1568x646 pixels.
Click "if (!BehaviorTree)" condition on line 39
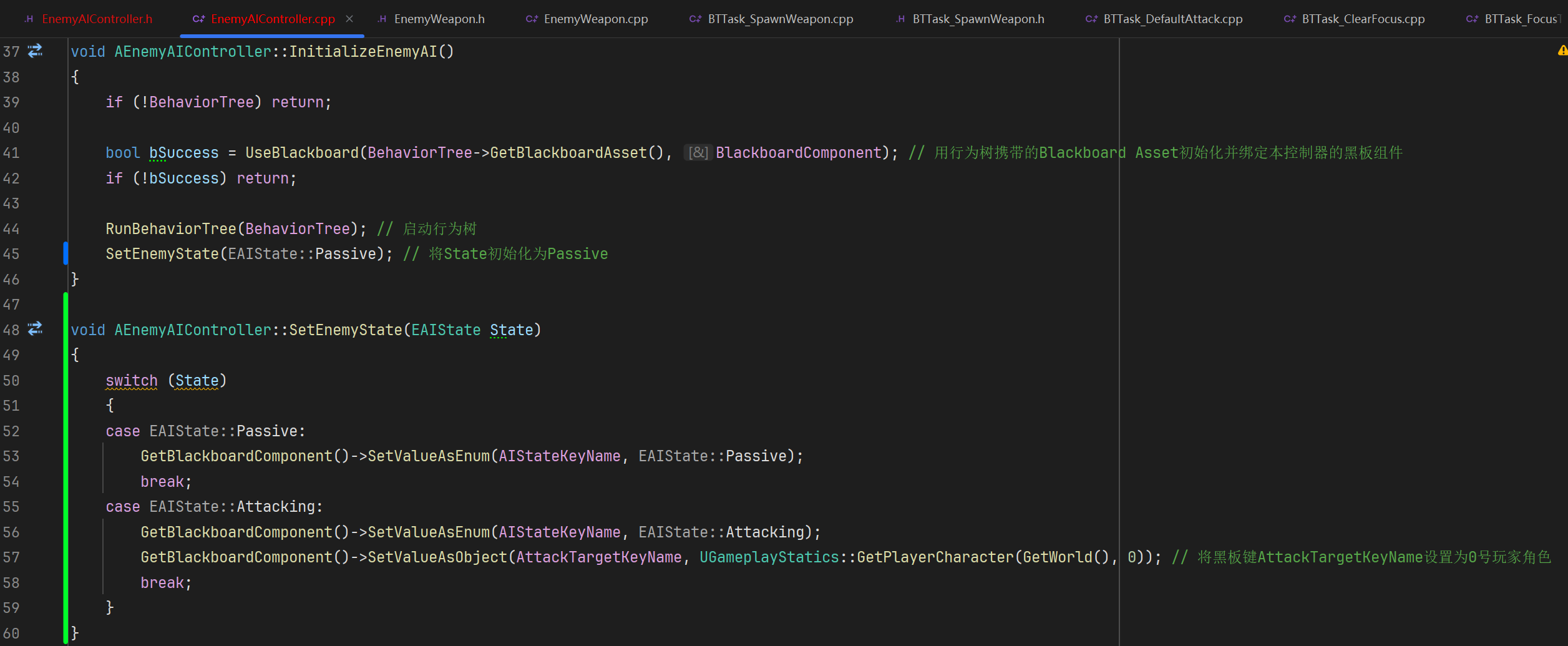tap(183, 102)
